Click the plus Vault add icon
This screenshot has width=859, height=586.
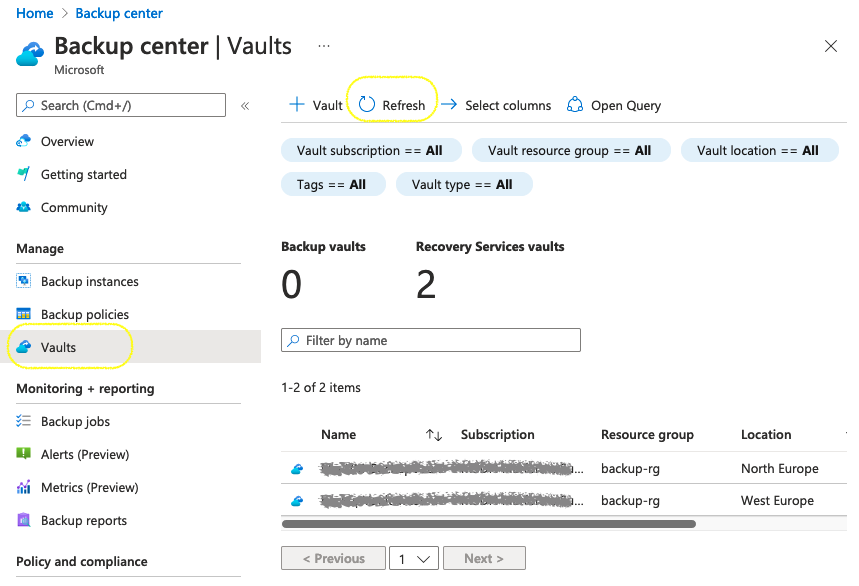tap(296, 104)
